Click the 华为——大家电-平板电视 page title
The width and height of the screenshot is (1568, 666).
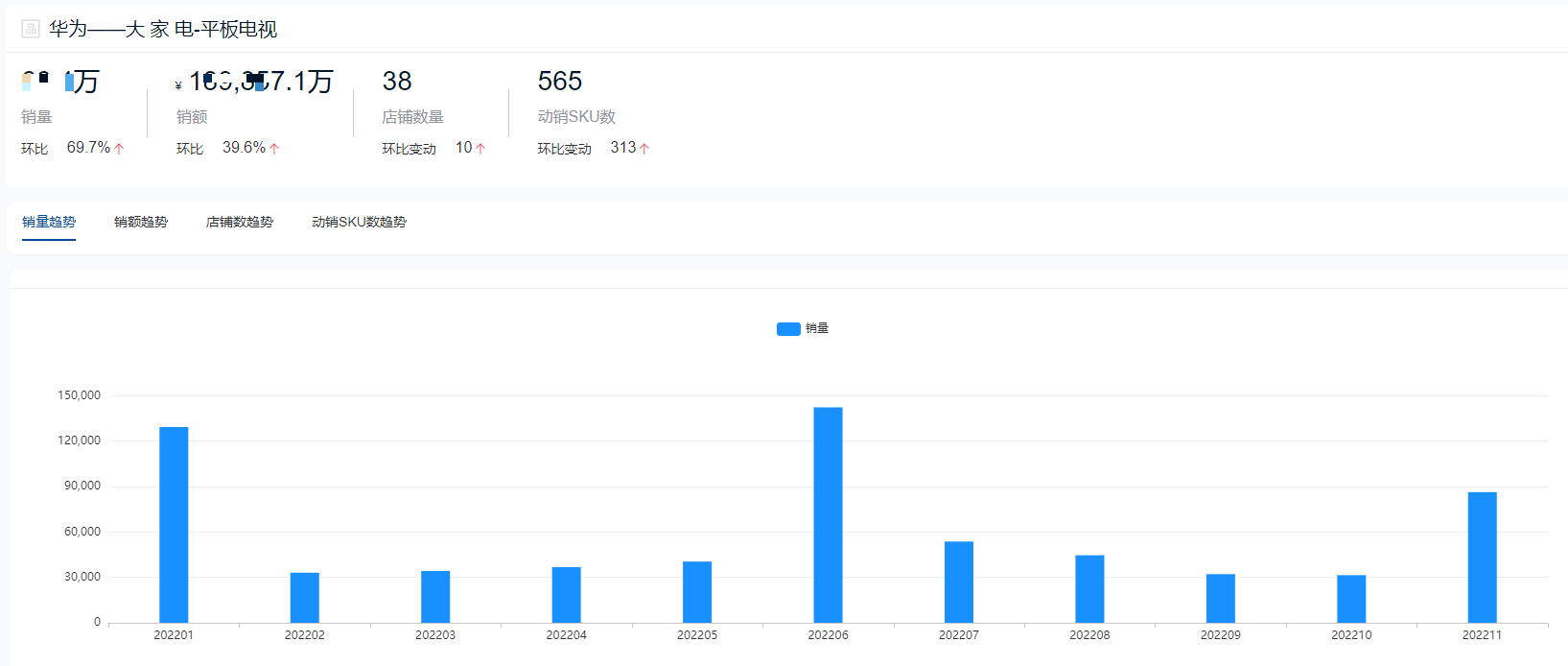click(163, 29)
